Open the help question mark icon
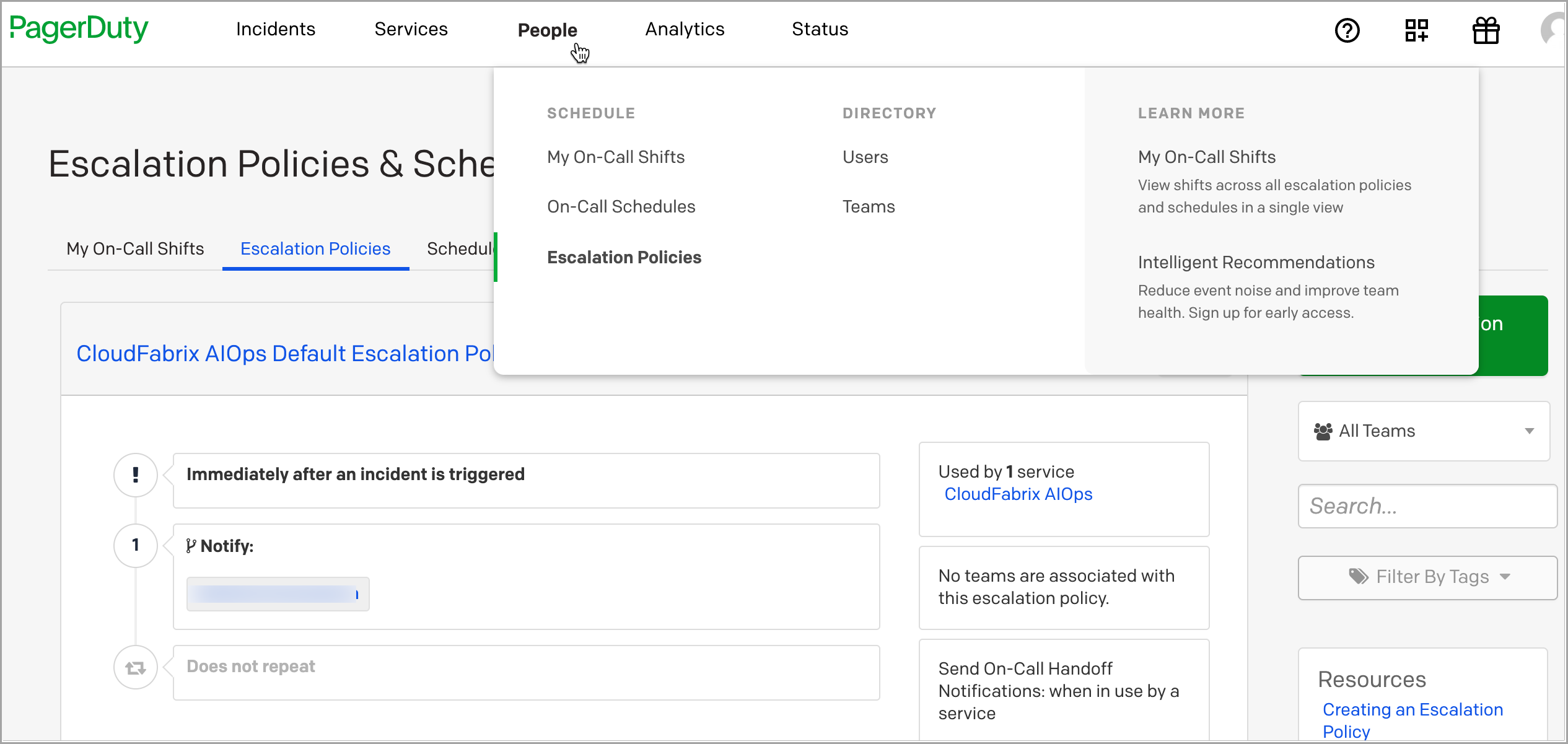This screenshot has width=1568, height=744. point(1347,30)
